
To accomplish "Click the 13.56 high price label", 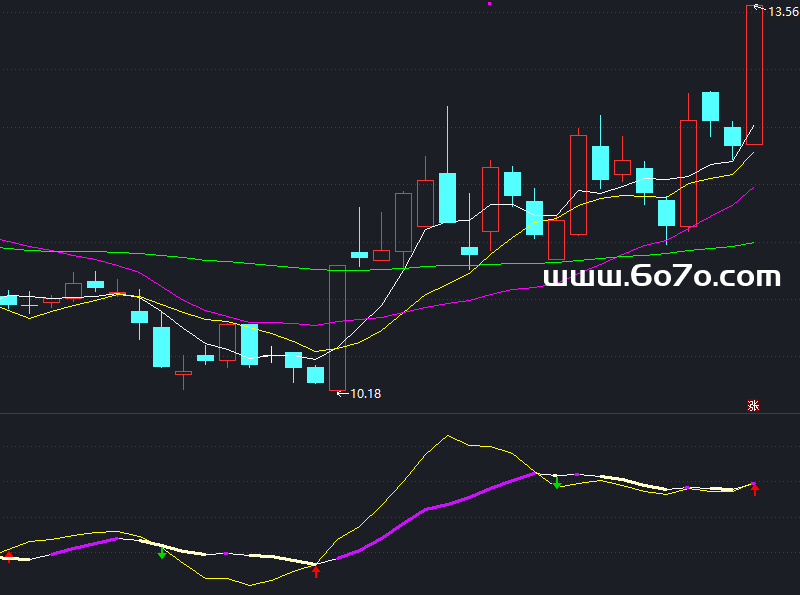I will click(783, 11).
